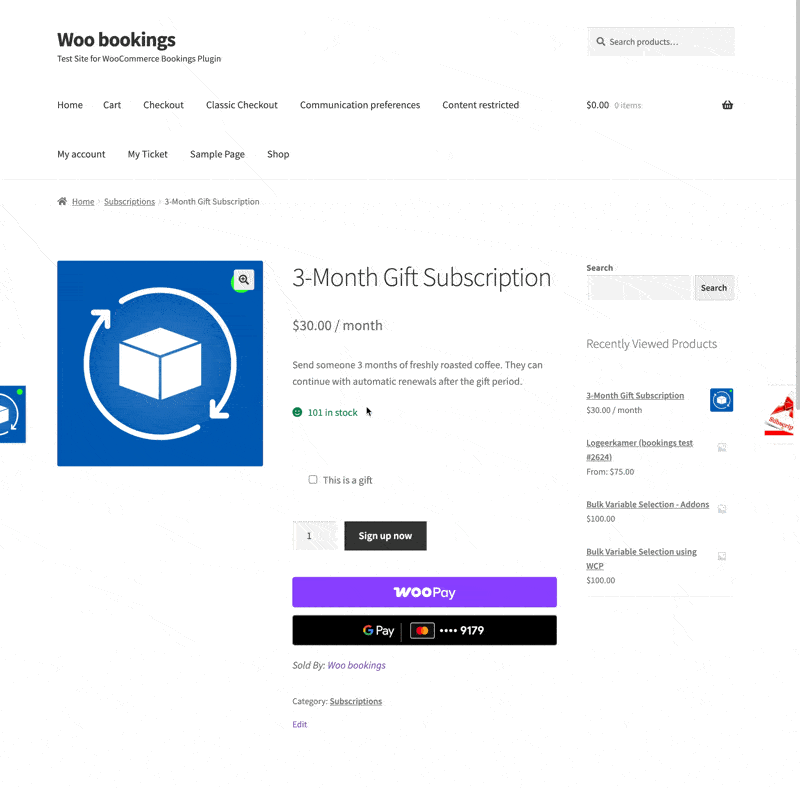Screen dimensions: 800x788
Task: Click the Sign up now button
Action: pos(385,536)
